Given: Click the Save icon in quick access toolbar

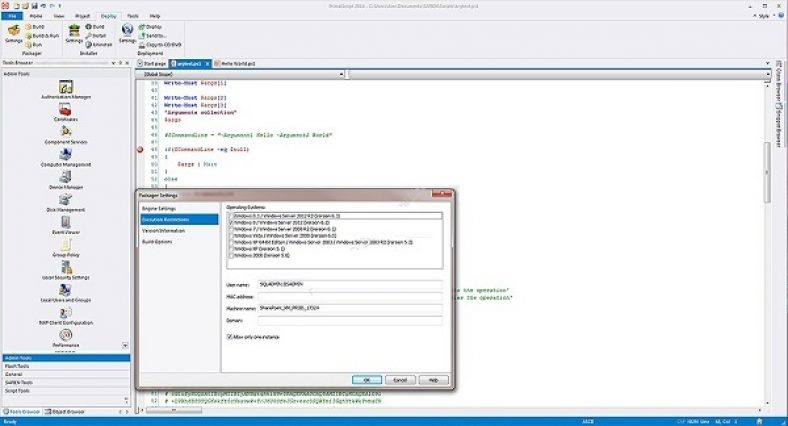Looking at the screenshot, I should pos(35,6).
